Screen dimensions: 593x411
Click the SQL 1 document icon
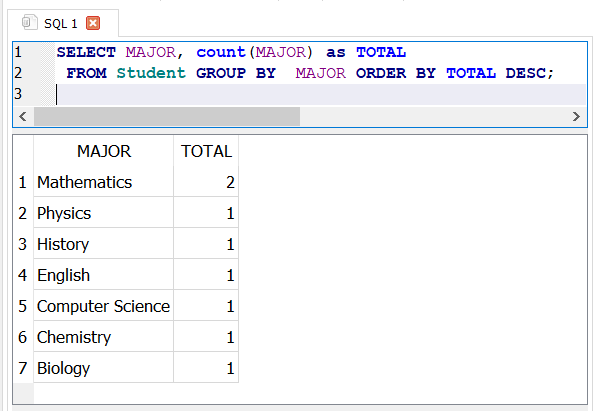(x=29, y=22)
